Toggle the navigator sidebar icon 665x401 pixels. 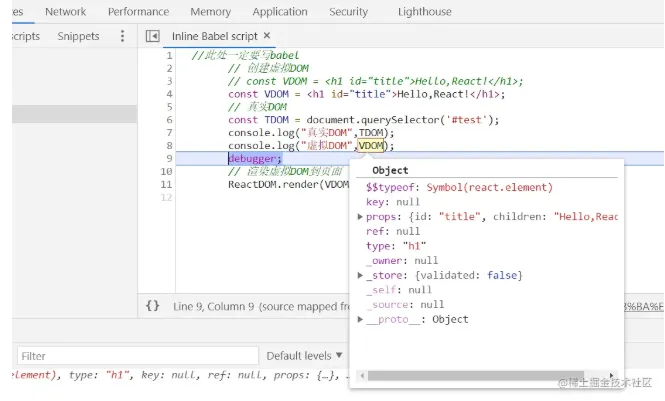153,36
